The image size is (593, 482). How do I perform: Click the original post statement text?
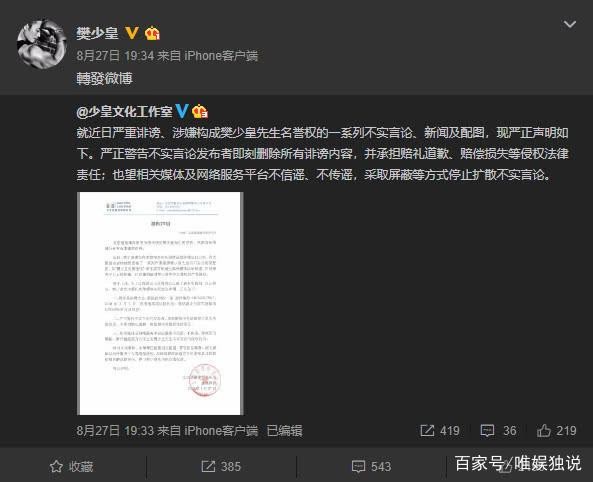[x=323, y=154]
